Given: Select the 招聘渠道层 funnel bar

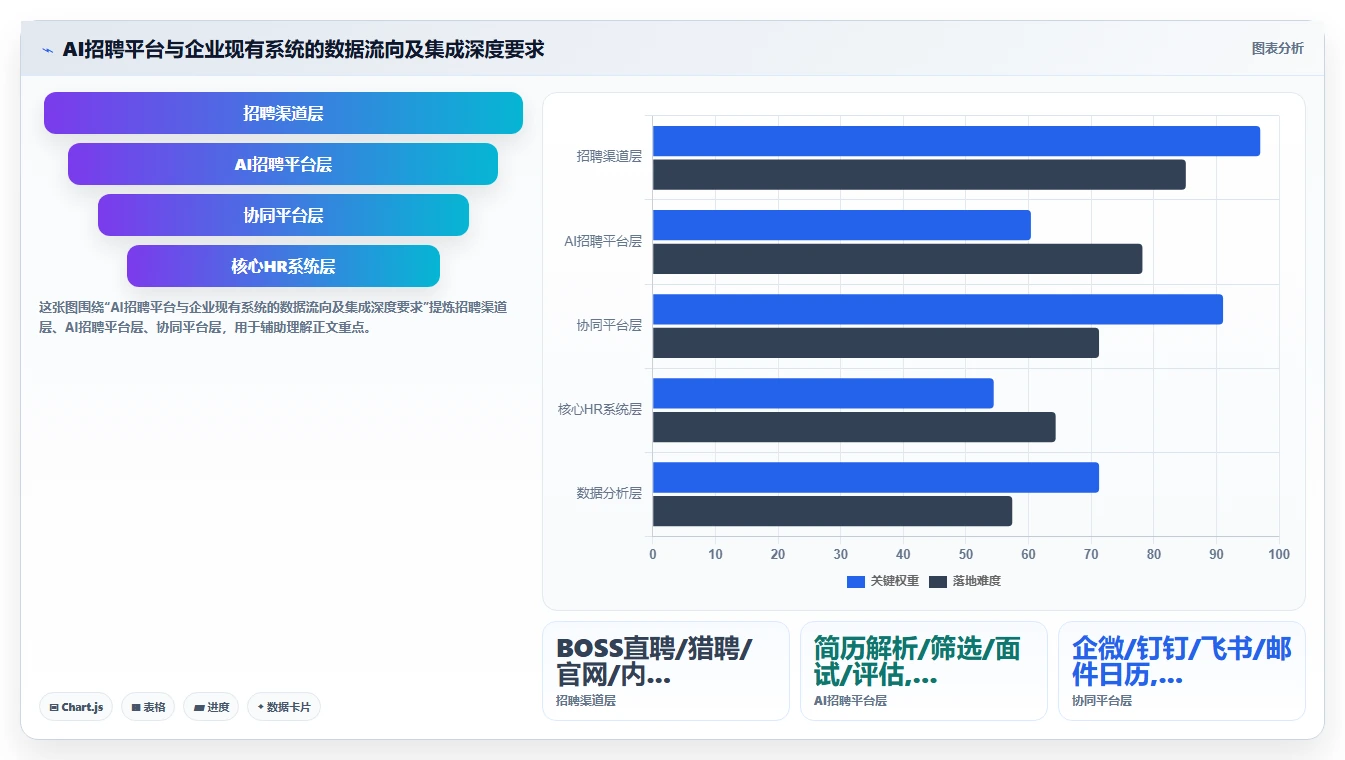Looking at the screenshot, I should point(283,113).
